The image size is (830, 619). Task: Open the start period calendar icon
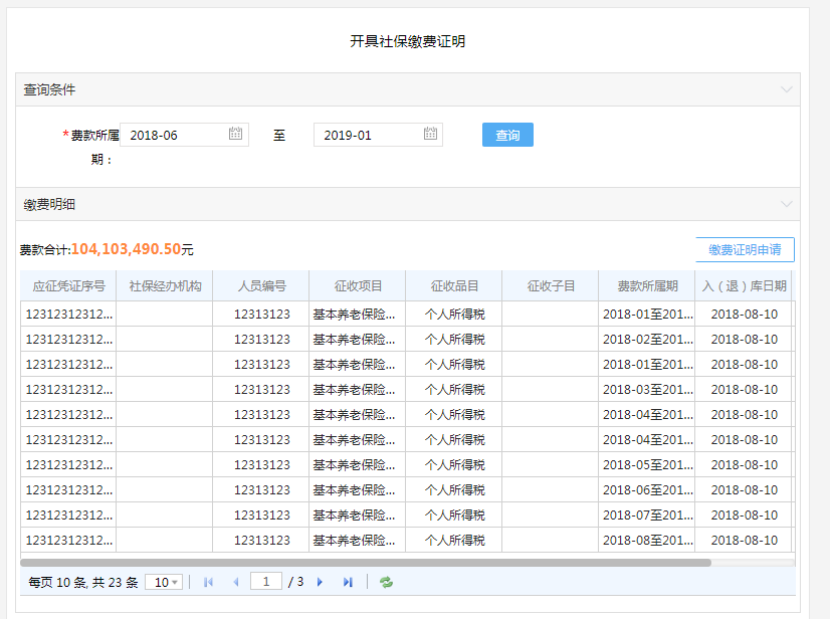pyautogui.click(x=236, y=133)
